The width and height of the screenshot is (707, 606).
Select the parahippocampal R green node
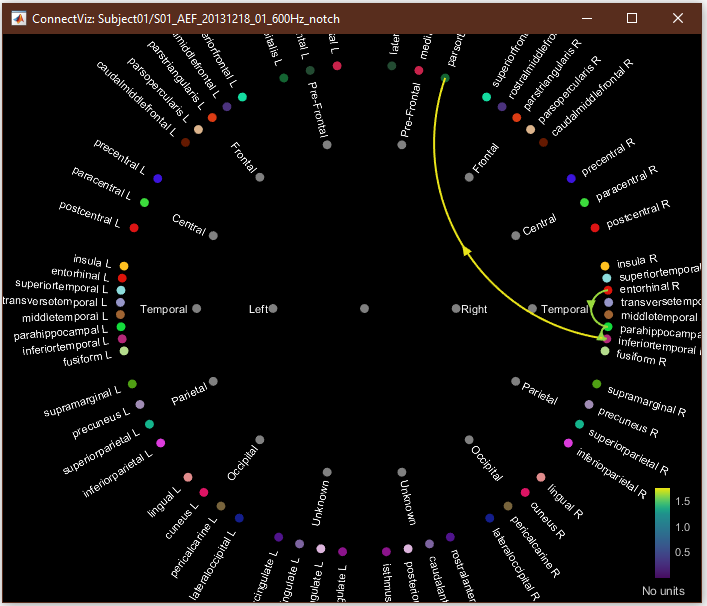click(608, 327)
